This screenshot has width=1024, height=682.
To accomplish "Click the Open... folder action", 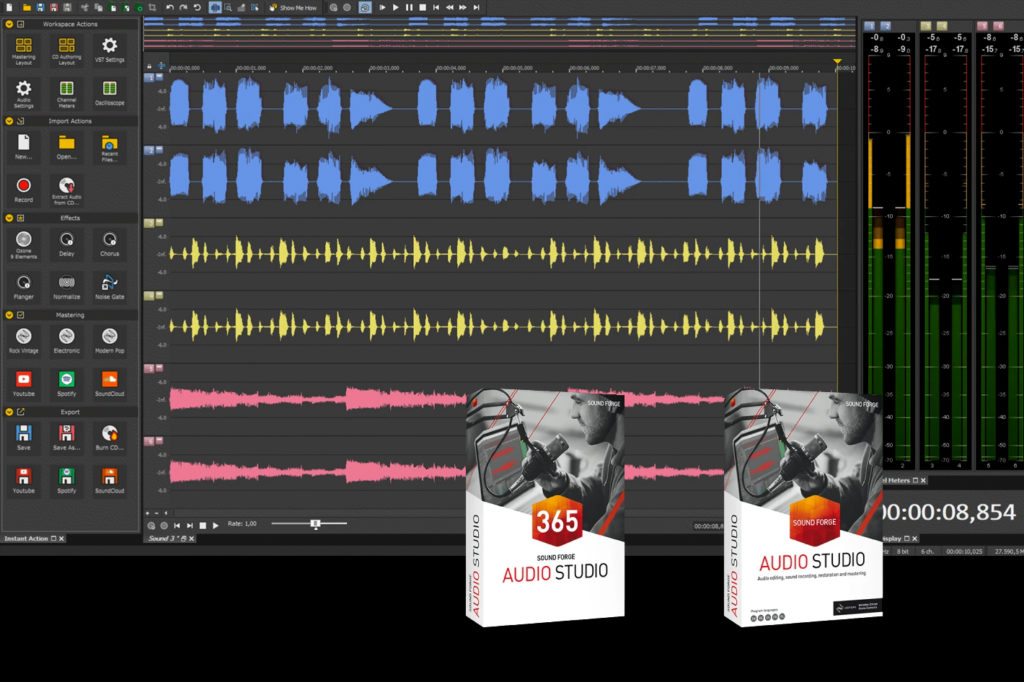I will [67, 148].
